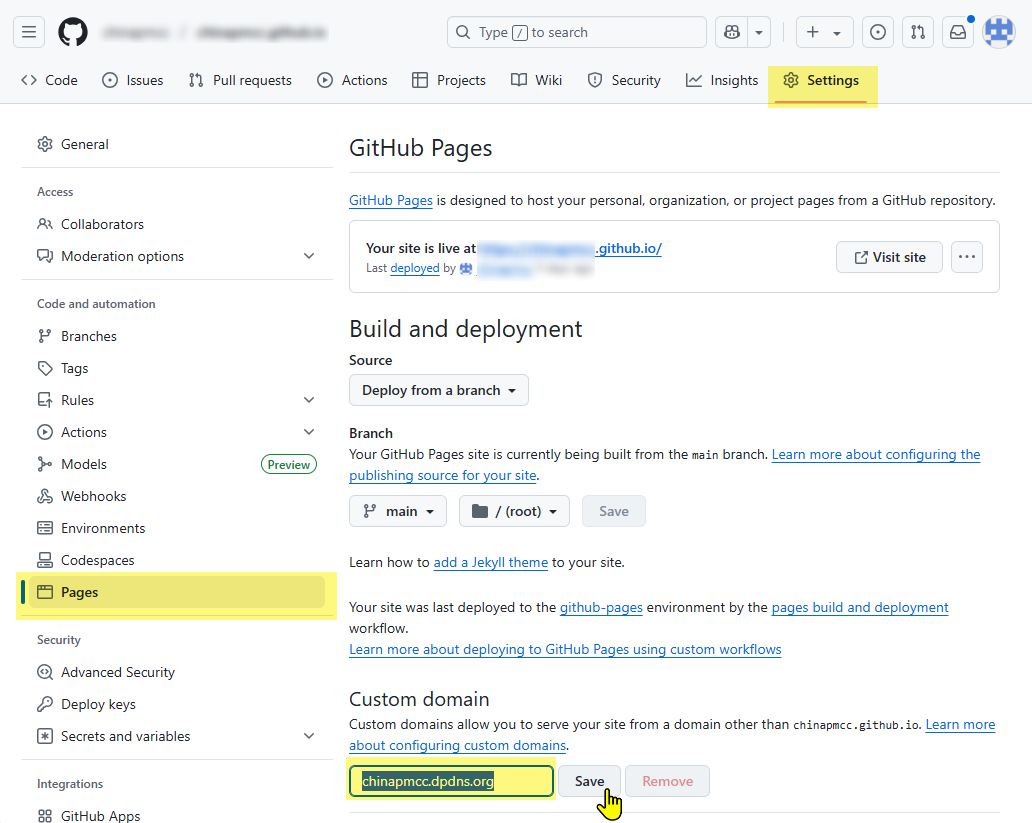Open the pull requests icon in the header

918,32
